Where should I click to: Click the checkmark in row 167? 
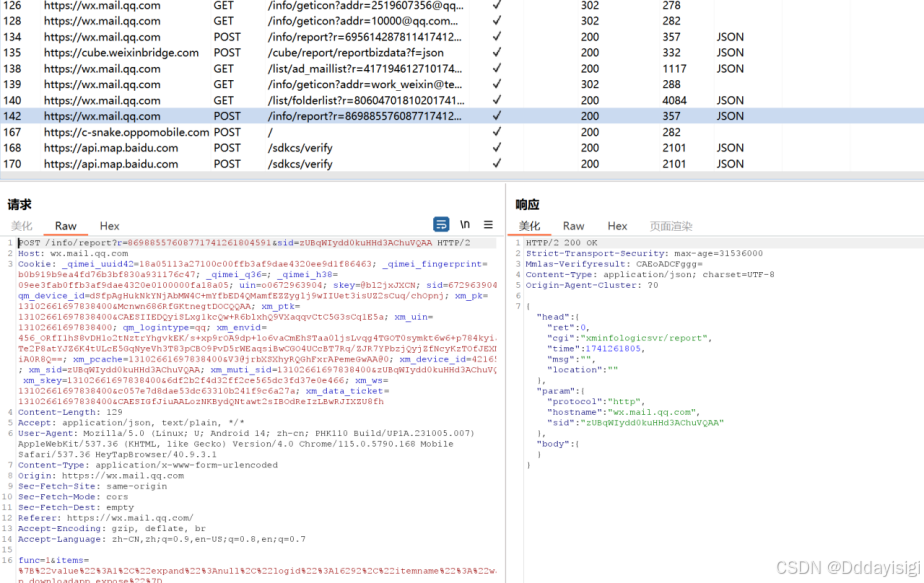coord(497,131)
